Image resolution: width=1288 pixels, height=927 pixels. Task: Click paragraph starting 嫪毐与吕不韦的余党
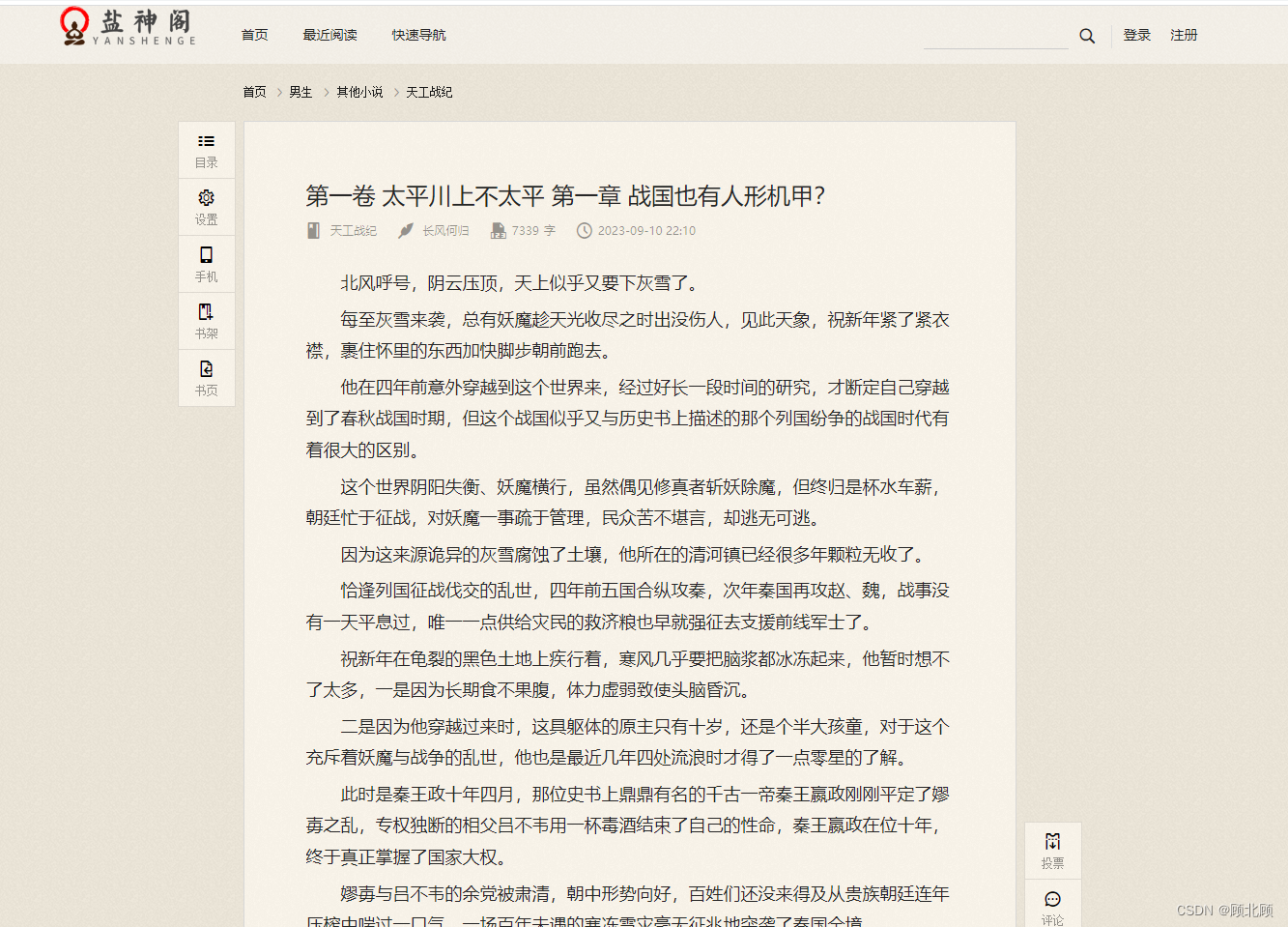tap(628, 905)
